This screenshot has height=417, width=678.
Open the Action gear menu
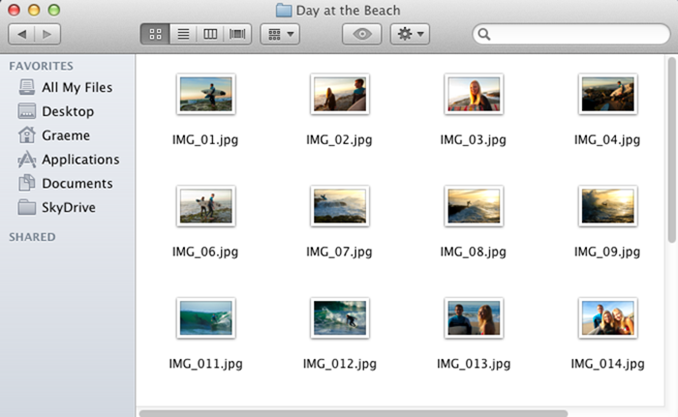410,34
